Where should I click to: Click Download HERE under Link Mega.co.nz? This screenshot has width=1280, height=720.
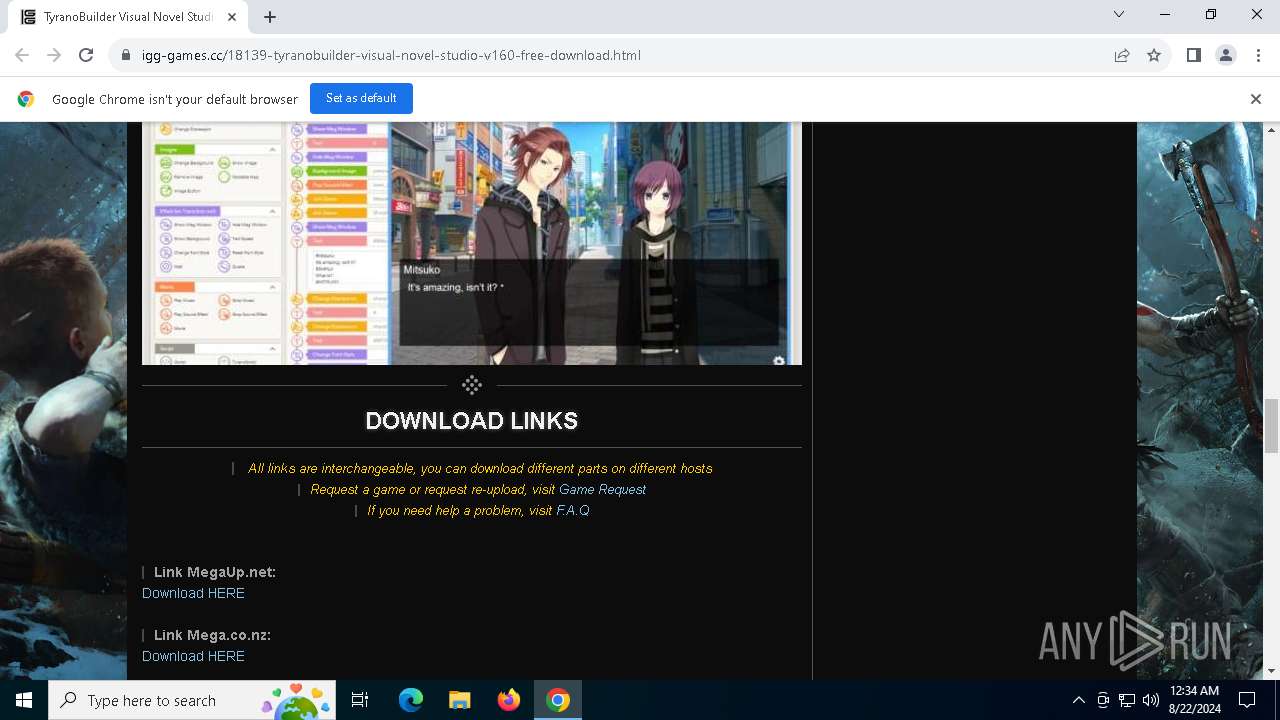click(x=193, y=656)
